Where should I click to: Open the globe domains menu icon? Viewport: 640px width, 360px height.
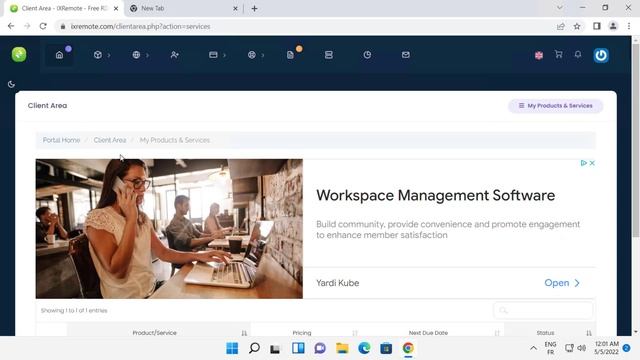point(136,55)
